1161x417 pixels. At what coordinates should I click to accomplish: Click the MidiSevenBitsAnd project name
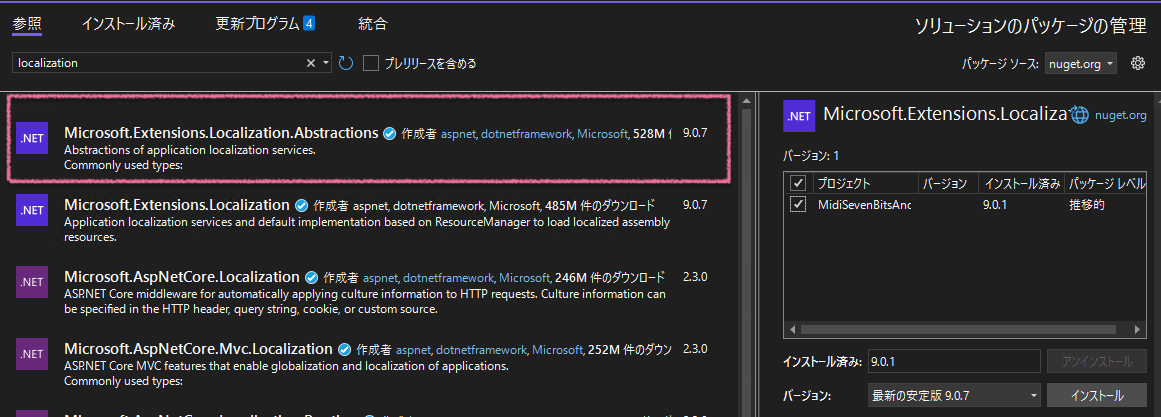point(864,205)
